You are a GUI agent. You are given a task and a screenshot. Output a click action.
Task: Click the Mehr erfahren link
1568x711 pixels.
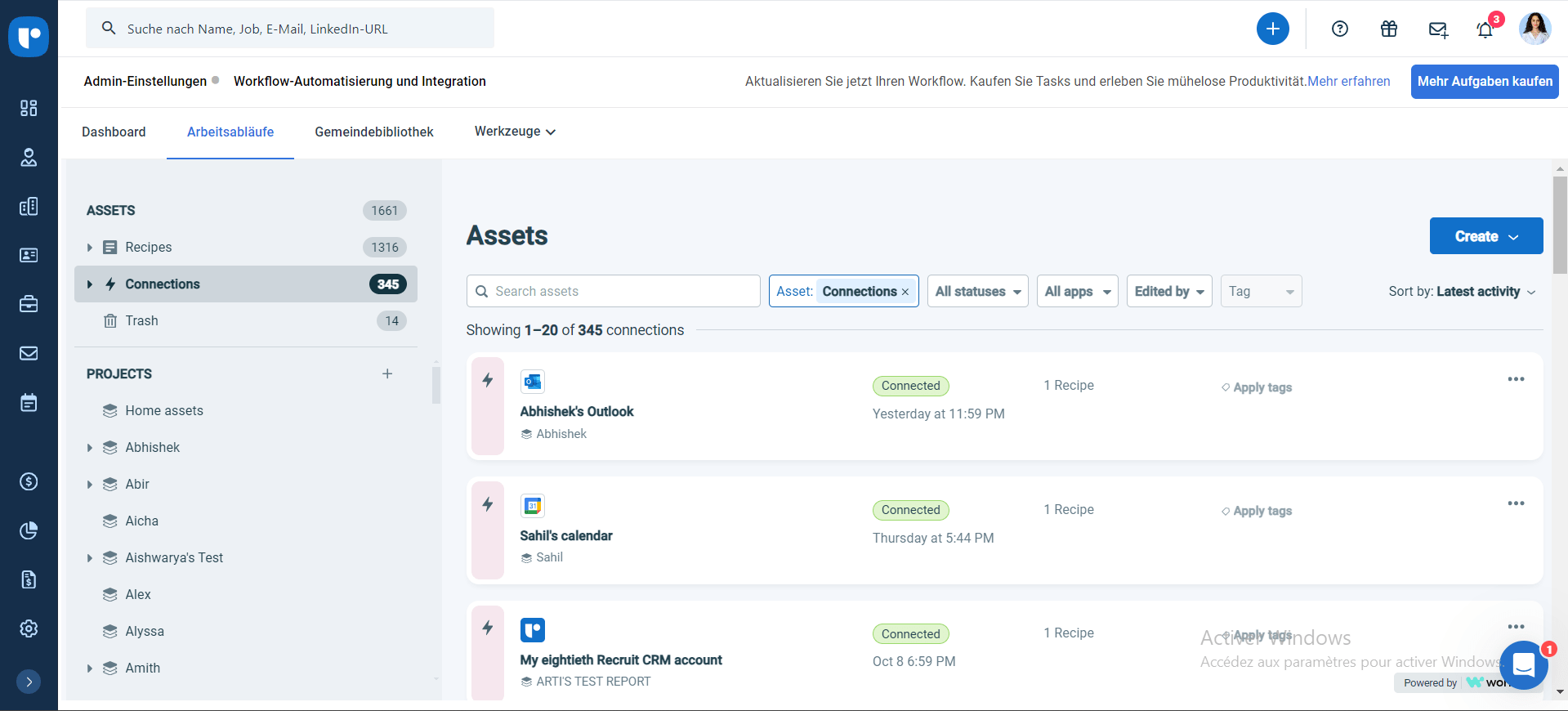coord(1349,81)
